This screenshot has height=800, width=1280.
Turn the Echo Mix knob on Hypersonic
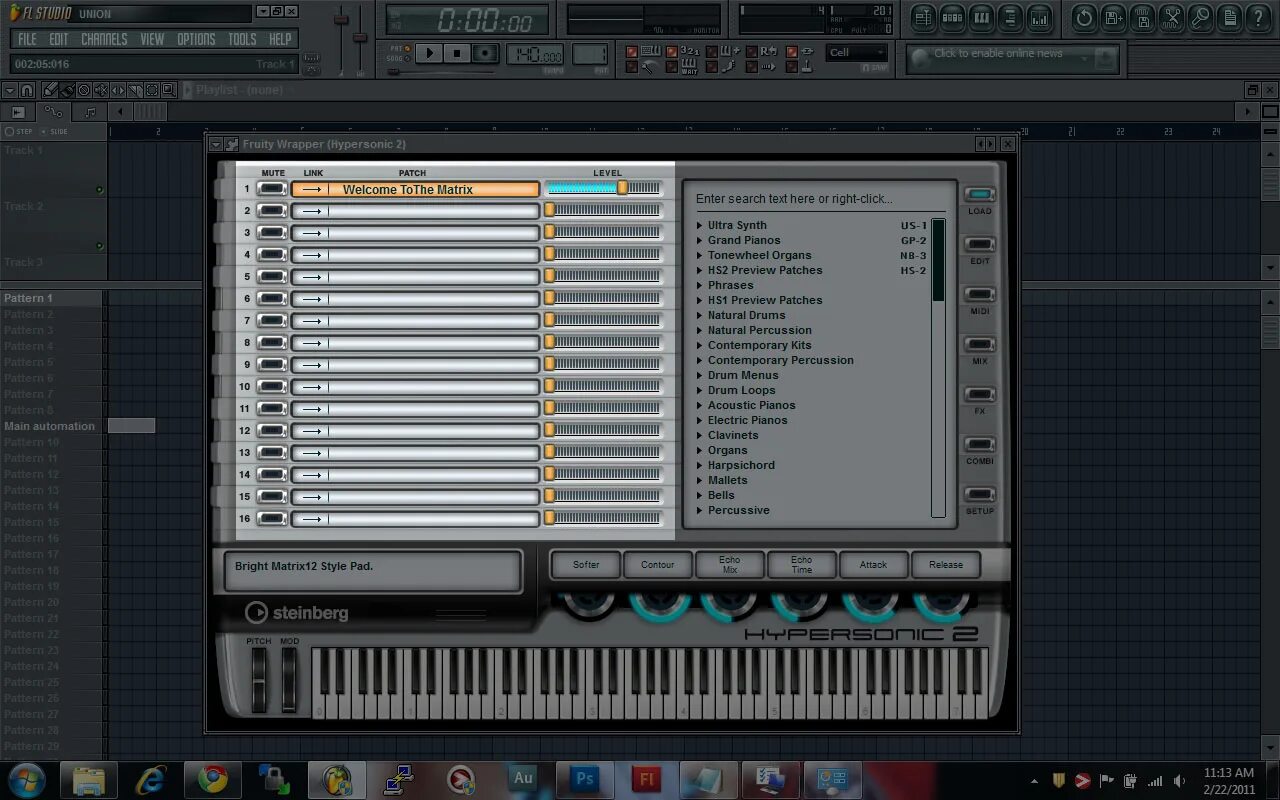pos(730,602)
